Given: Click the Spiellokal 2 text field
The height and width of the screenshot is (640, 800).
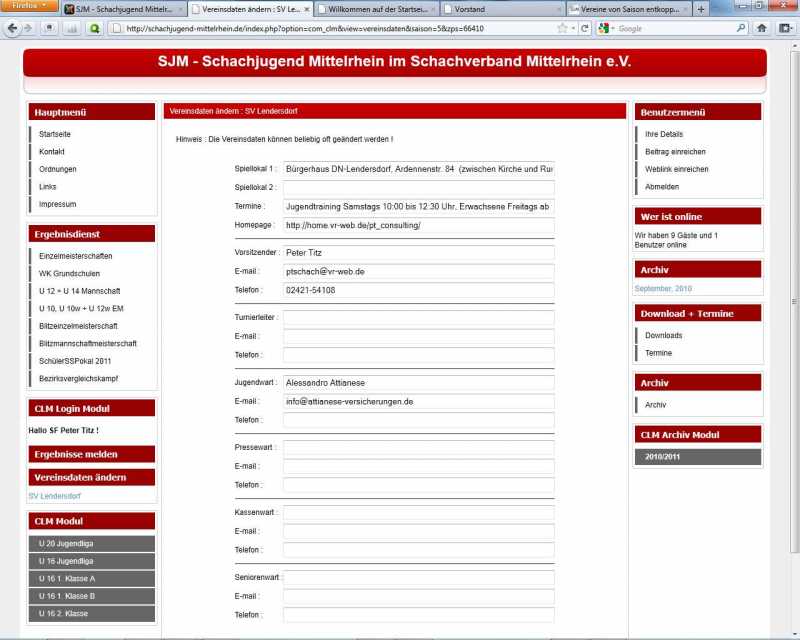Looking at the screenshot, I should click(x=418, y=187).
